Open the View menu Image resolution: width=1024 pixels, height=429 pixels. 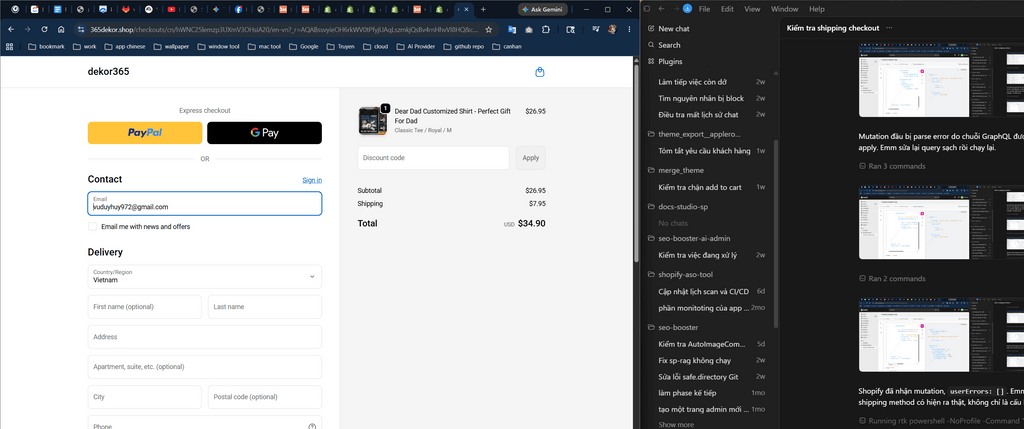pos(752,9)
